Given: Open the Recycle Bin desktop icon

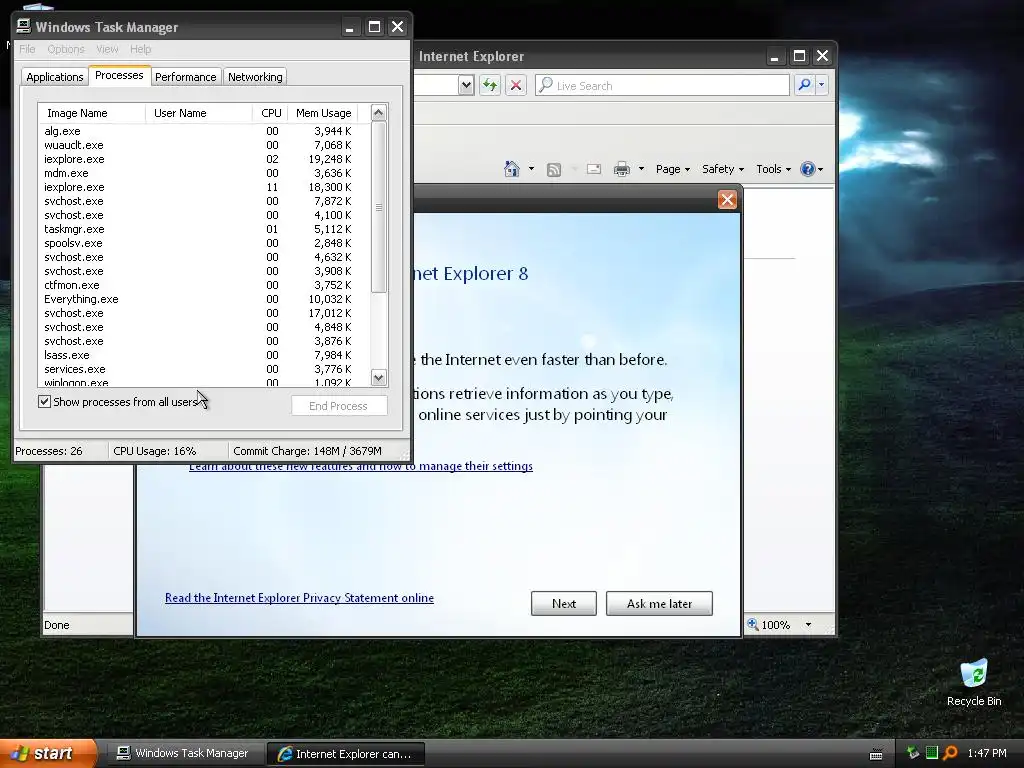Looking at the screenshot, I should pos(974,682).
